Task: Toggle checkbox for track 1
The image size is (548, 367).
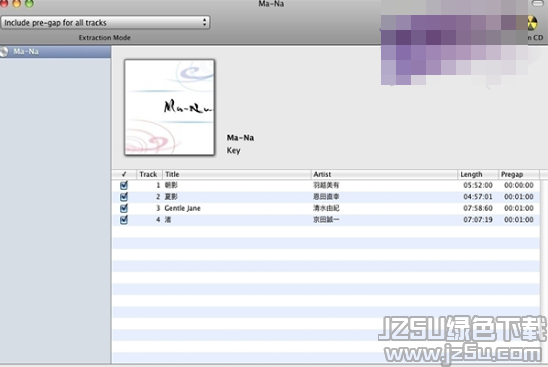Action: click(124, 185)
